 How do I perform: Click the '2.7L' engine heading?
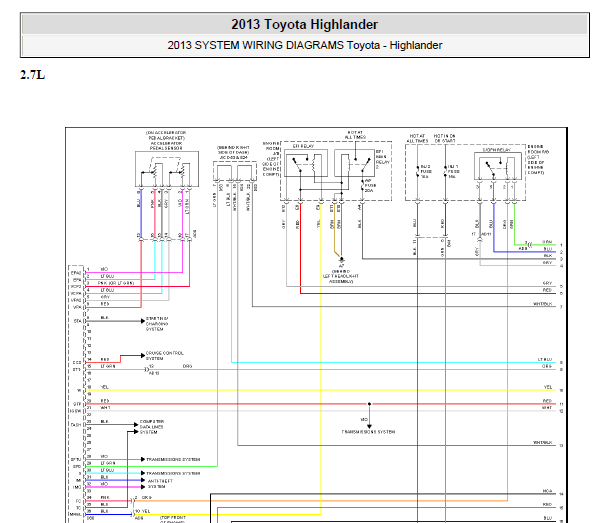[x=32, y=74]
